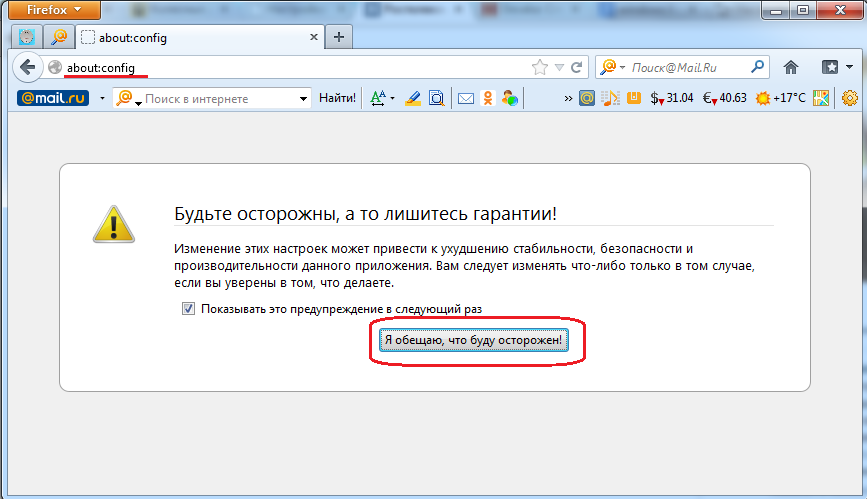Open the mail envelope icon
The height and width of the screenshot is (499, 867).
coord(466,98)
